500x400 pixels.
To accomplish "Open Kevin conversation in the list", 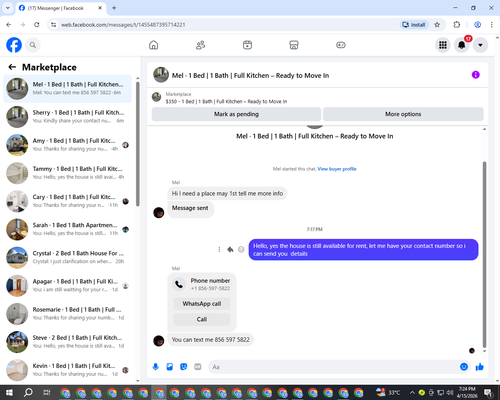I will [x=67, y=370].
